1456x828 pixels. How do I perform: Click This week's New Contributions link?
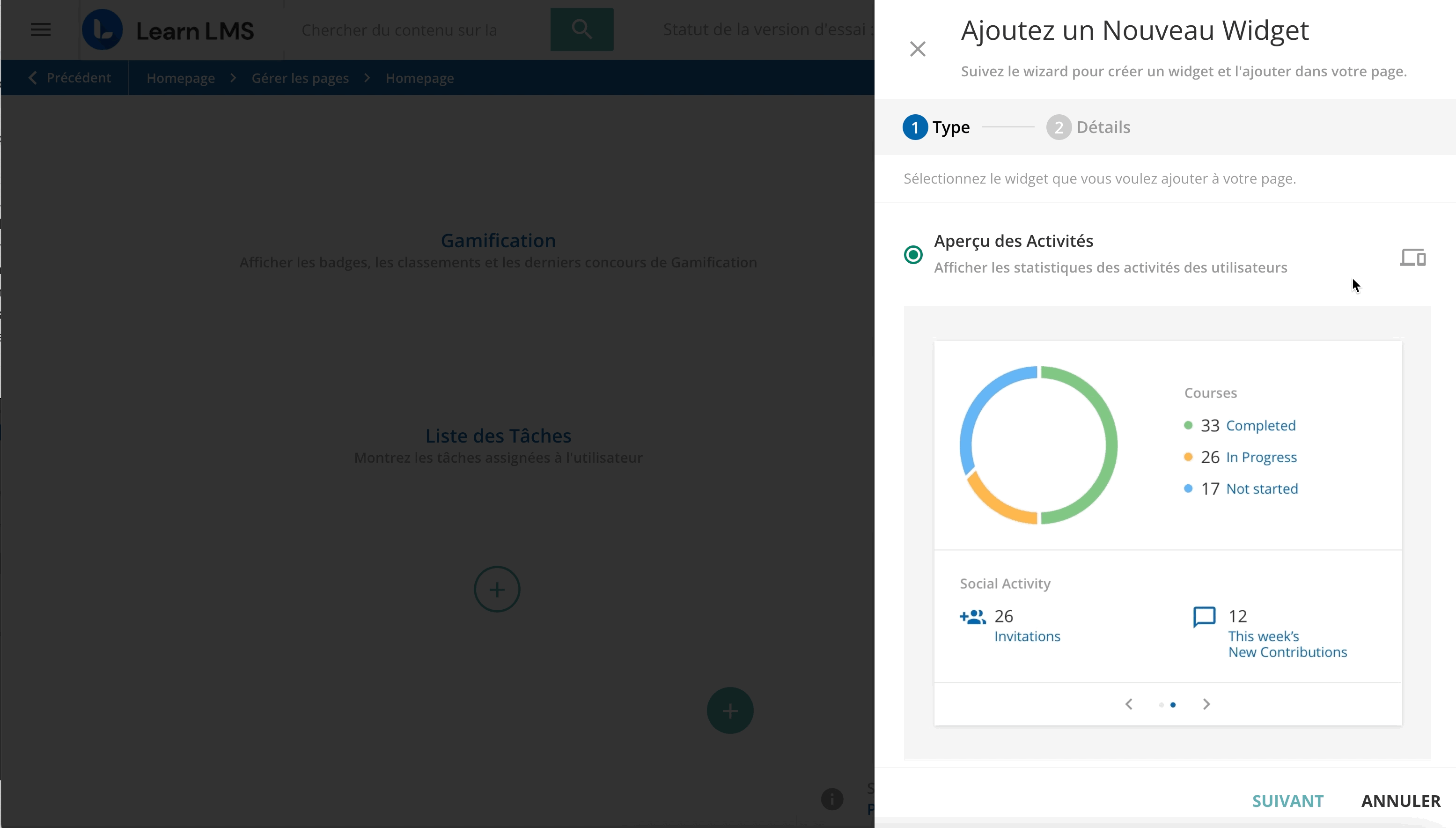point(1288,644)
